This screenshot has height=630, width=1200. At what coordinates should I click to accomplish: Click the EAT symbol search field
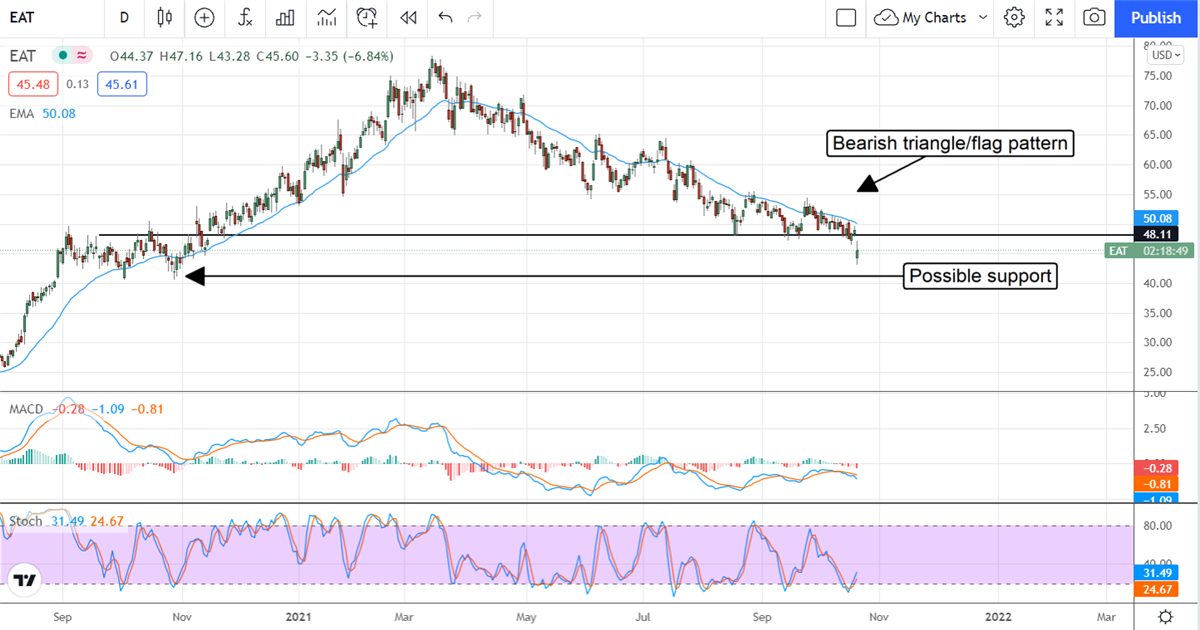[x=50, y=17]
